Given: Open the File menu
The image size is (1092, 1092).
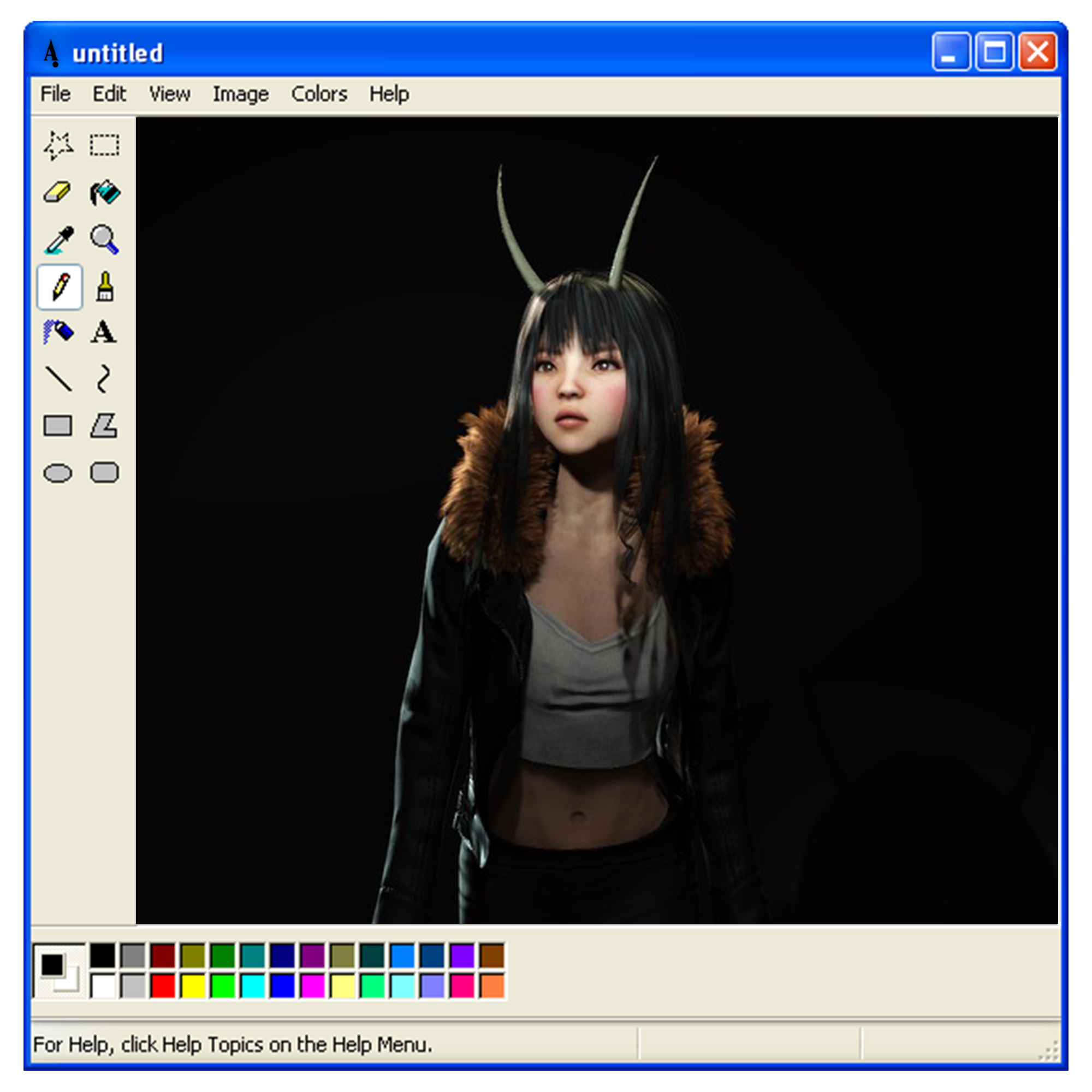Looking at the screenshot, I should 55,94.
